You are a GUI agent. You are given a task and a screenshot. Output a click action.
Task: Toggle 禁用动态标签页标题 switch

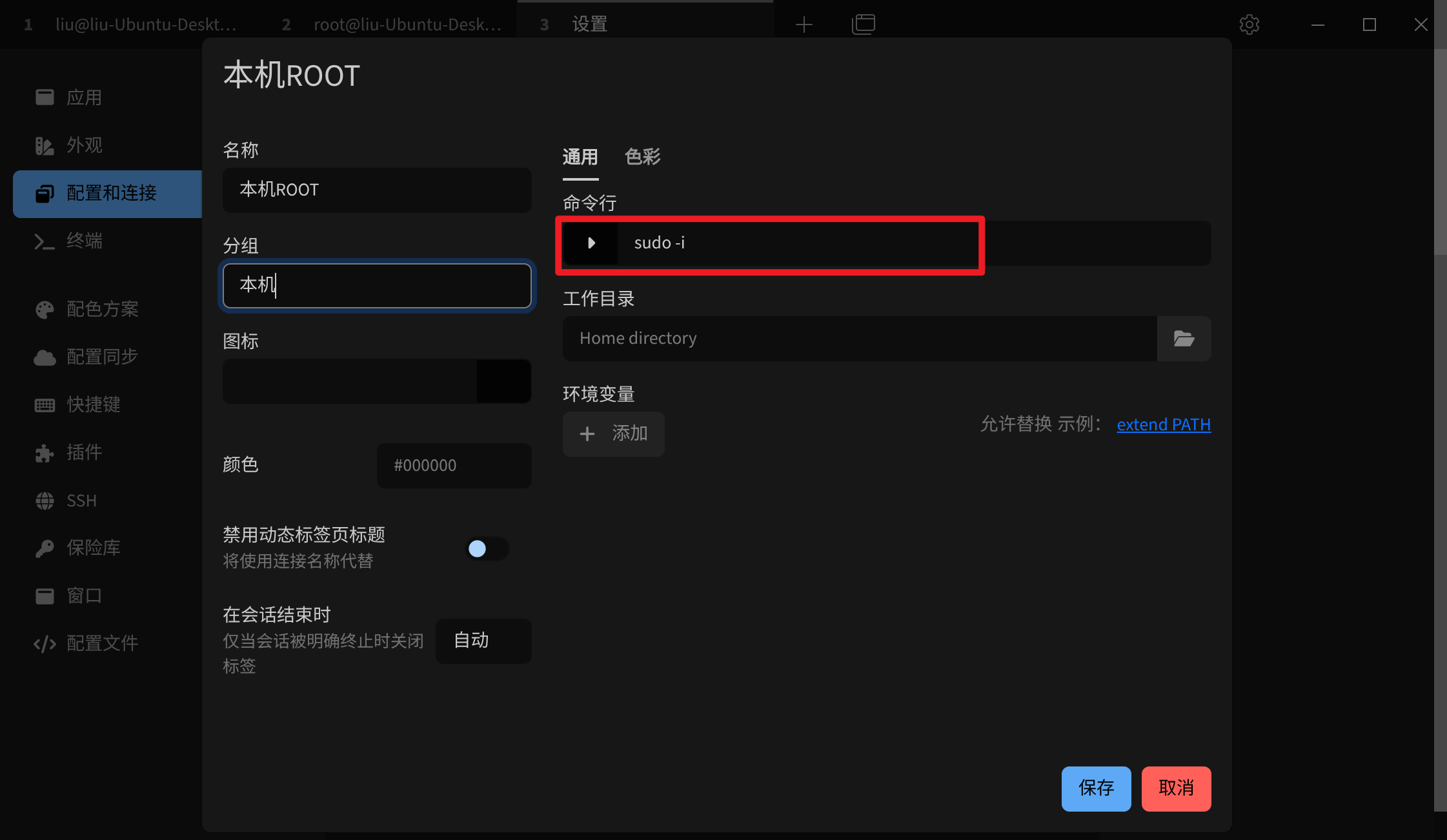click(487, 548)
